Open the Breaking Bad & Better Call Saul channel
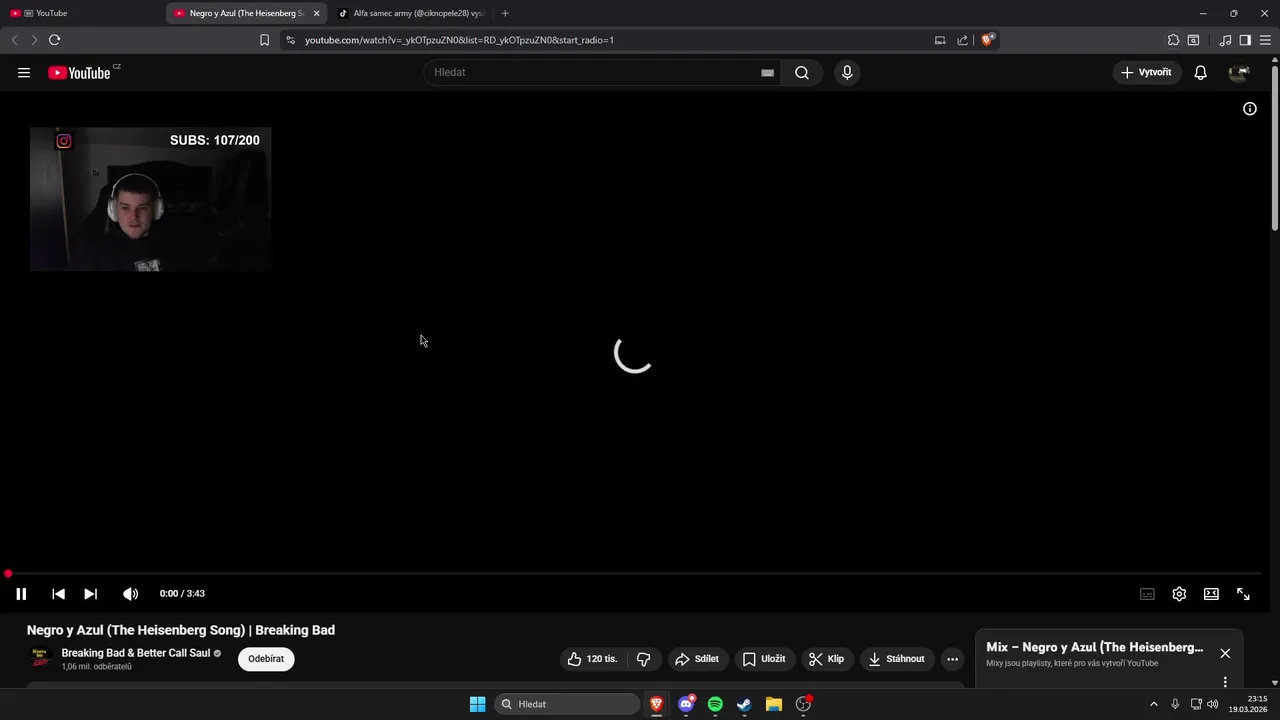 135,653
